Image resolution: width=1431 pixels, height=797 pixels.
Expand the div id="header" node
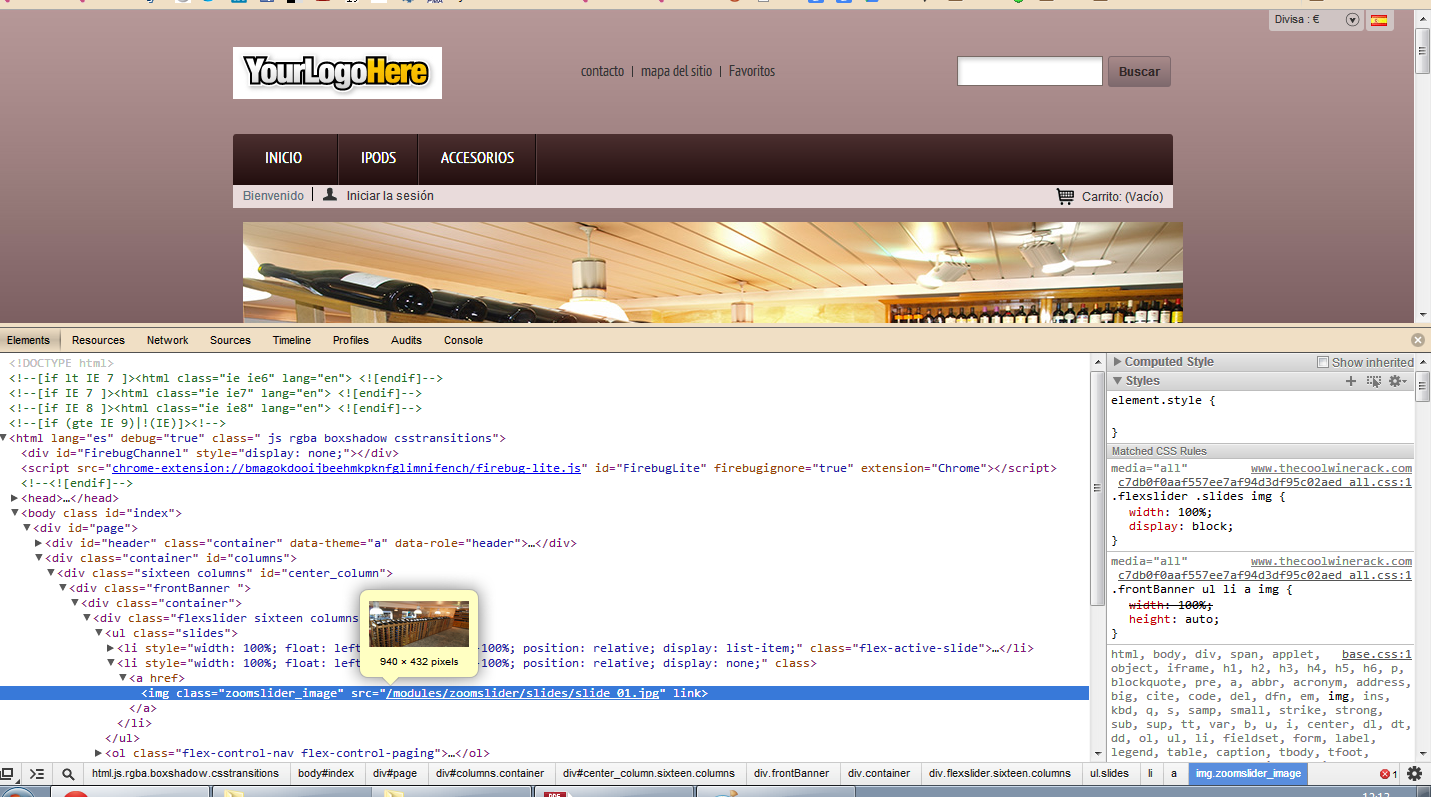click(x=39, y=543)
